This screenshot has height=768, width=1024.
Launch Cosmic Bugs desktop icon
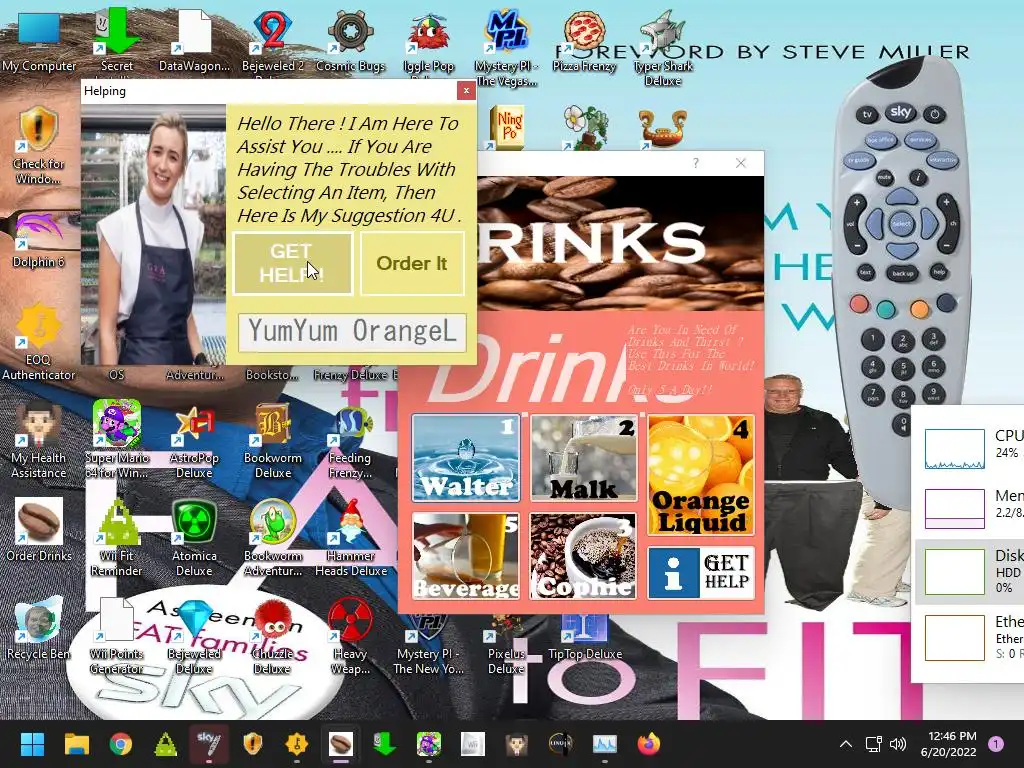[350, 40]
